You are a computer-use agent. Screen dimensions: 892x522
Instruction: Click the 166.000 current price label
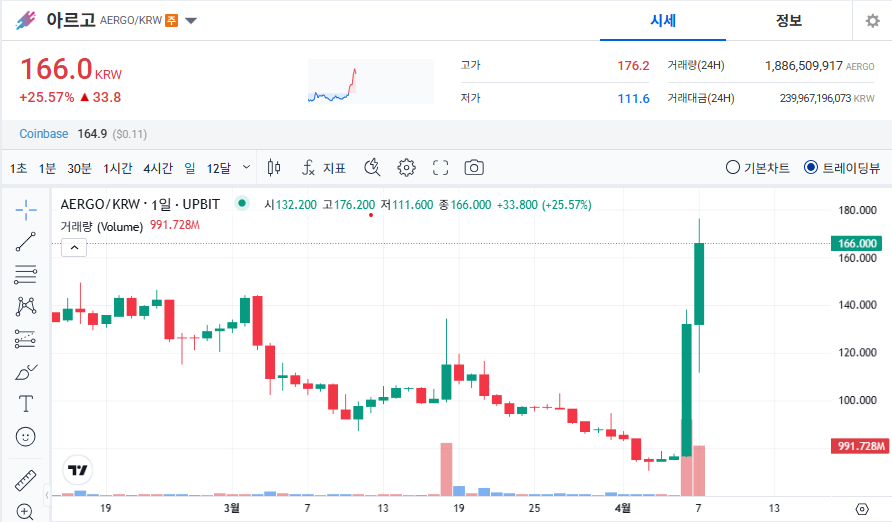pyautogui.click(x=857, y=243)
